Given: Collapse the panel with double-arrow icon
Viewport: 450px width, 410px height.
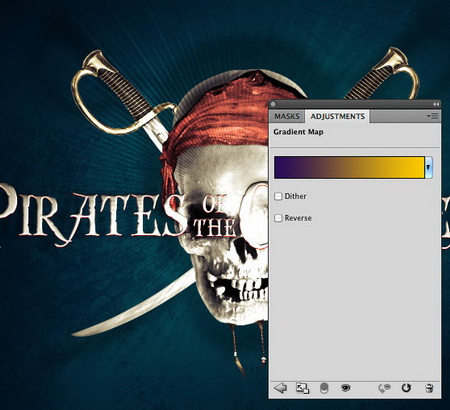Looking at the screenshot, I should (x=435, y=104).
